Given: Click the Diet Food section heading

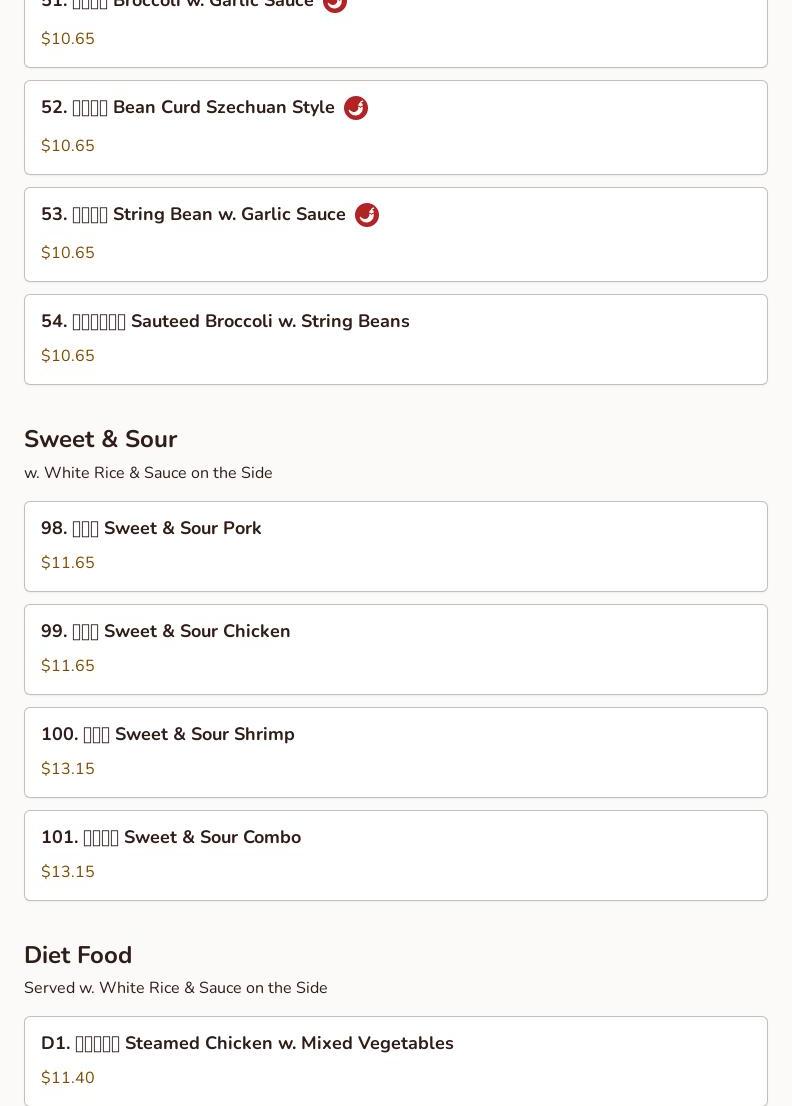Looking at the screenshot, I should click(x=78, y=955).
